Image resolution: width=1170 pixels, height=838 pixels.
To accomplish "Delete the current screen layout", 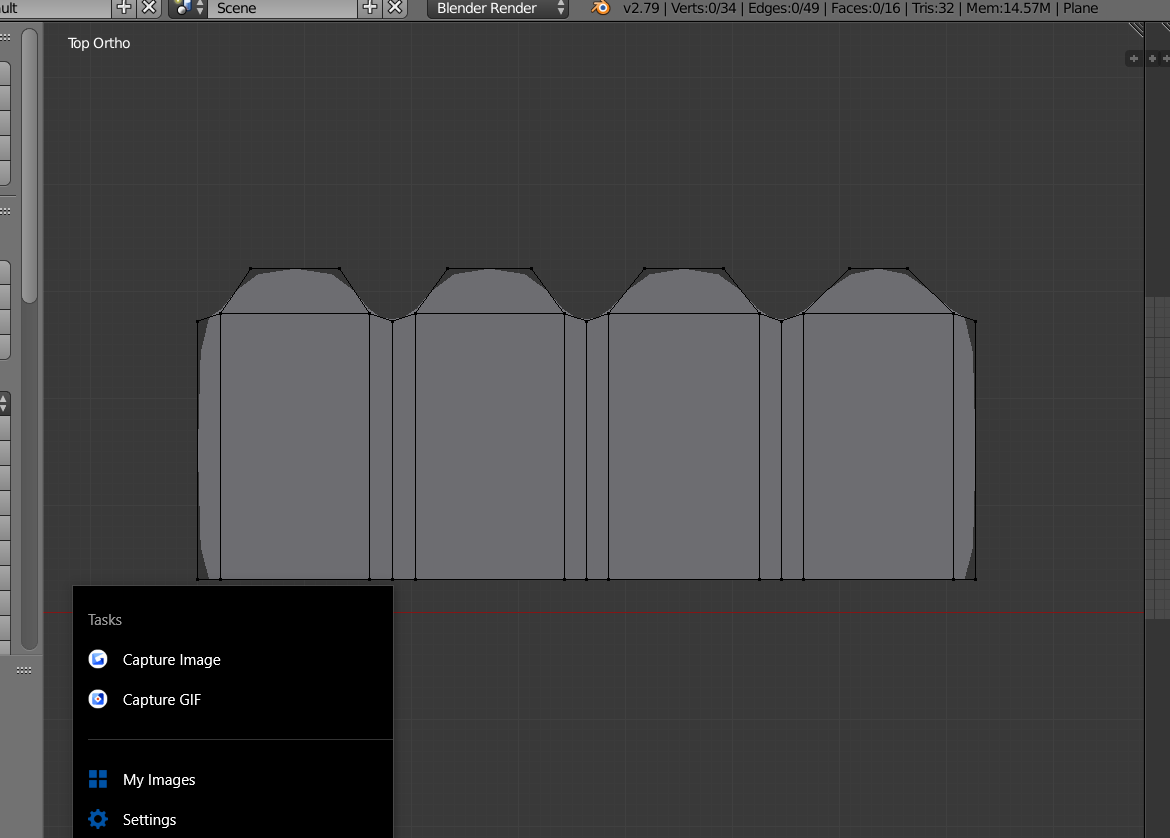I will pos(149,8).
